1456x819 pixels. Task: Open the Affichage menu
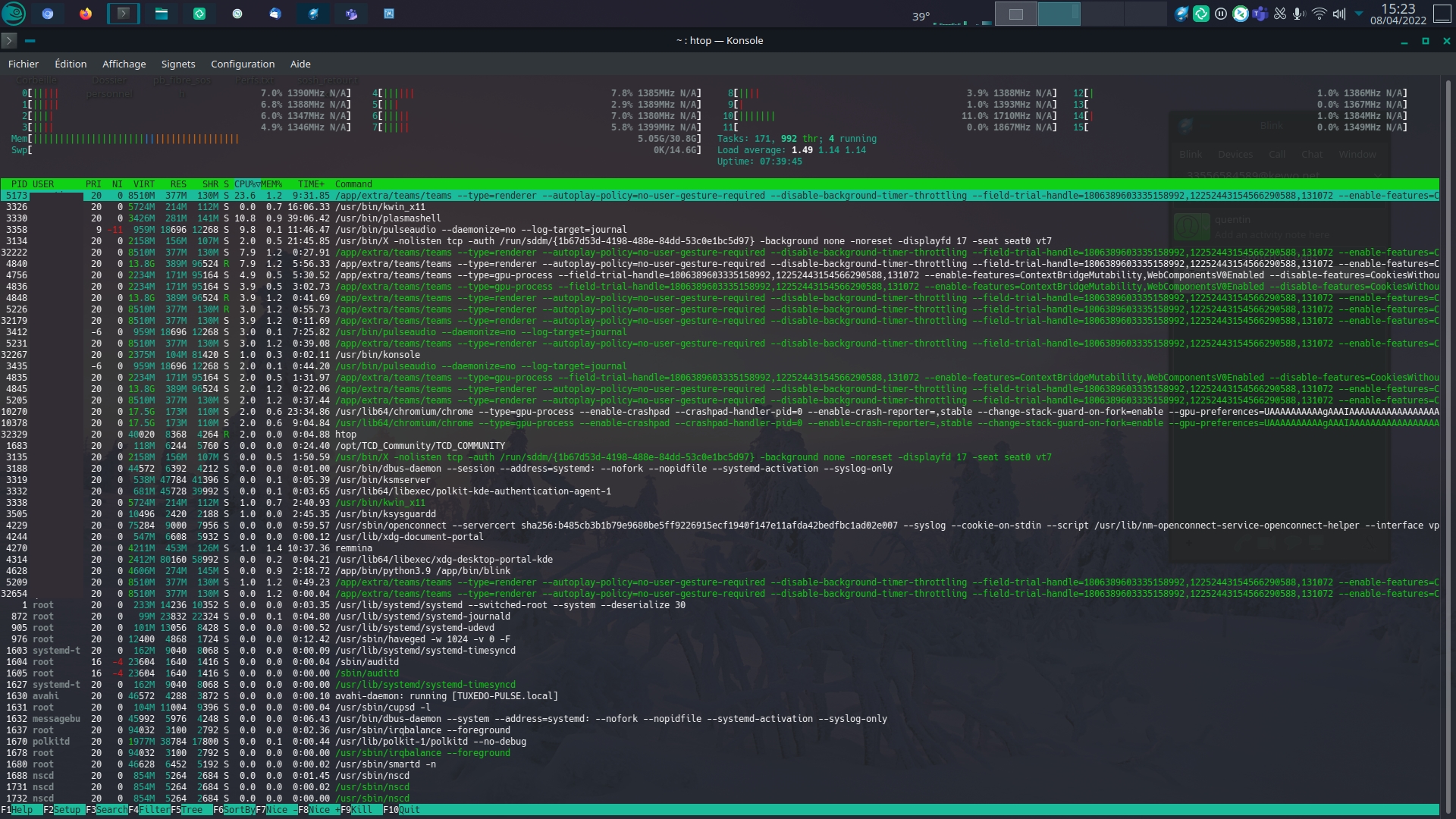tap(124, 64)
